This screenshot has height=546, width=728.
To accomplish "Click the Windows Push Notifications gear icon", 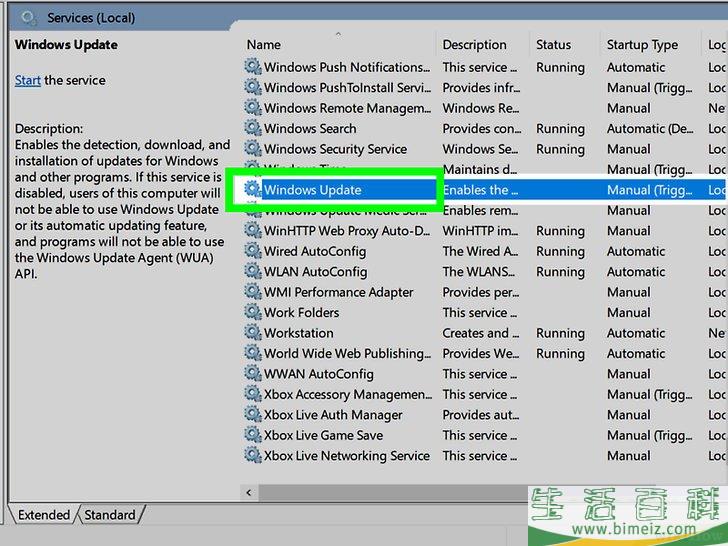I will [x=253, y=67].
